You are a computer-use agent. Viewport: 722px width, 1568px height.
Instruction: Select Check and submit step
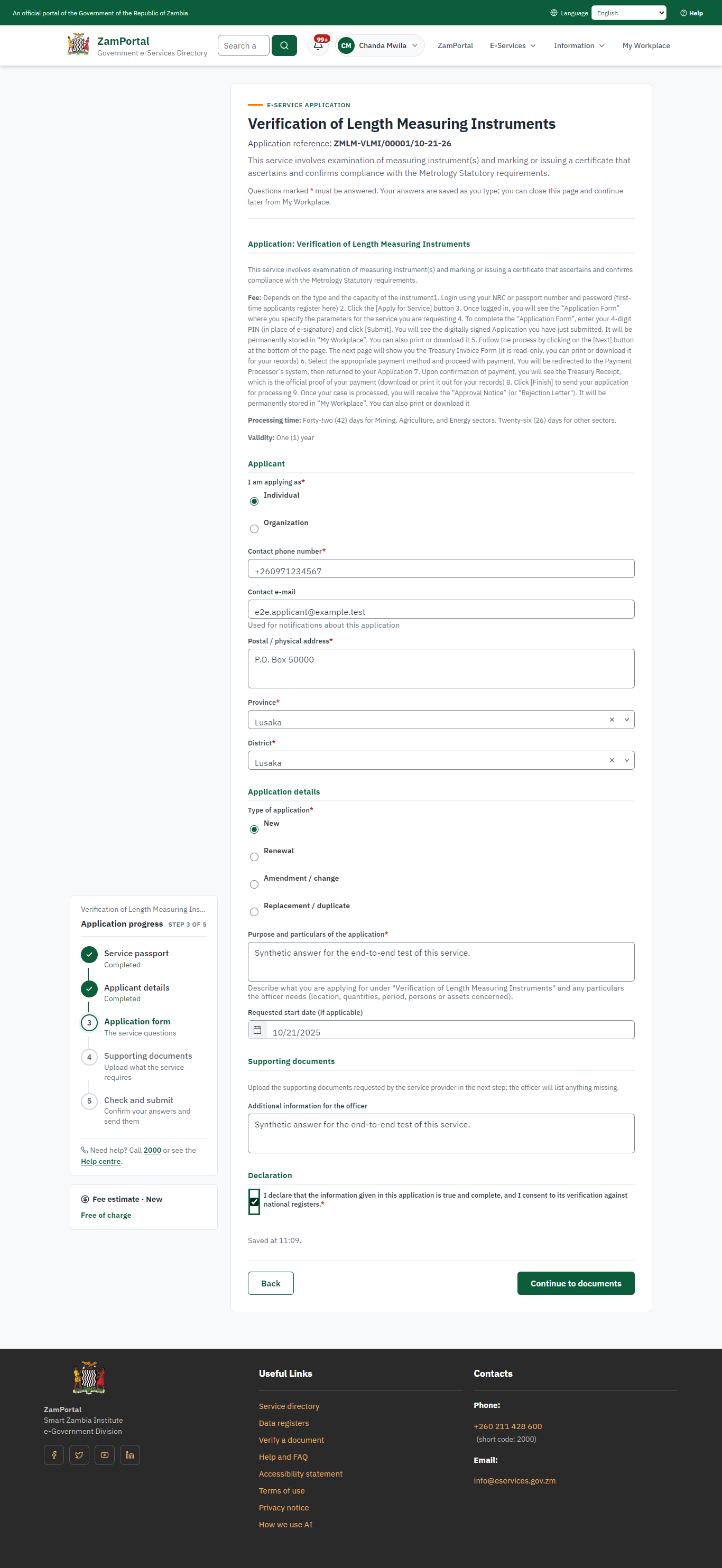[139, 1100]
